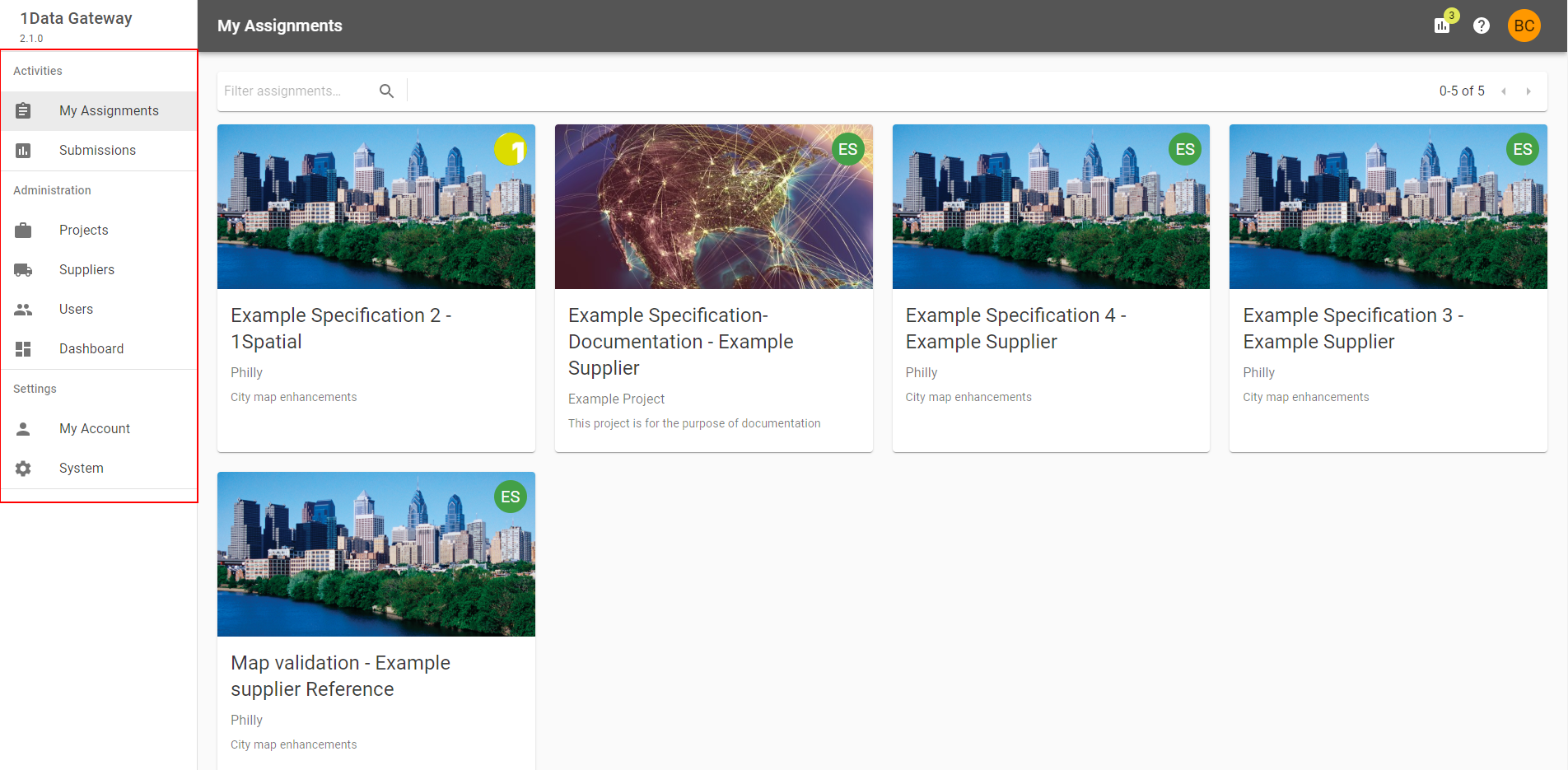Click 'Example Project' text on Documentation card
The width and height of the screenshot is (1568, 770).
click(x=616, y=399)
